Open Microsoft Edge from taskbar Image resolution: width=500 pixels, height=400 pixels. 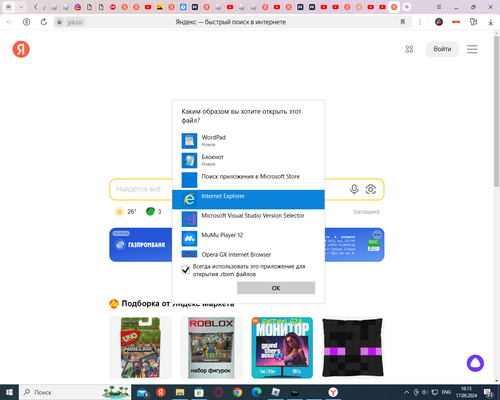coord(256,392)
